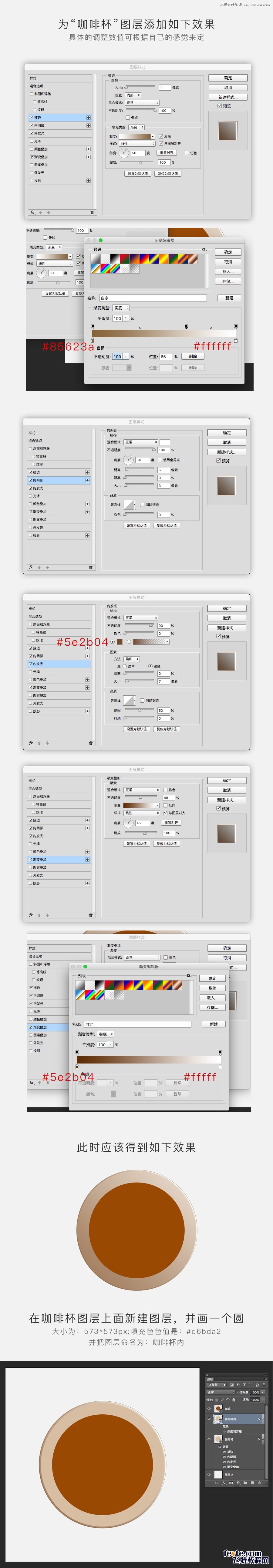Select 渐变叠加 row in the 渐变叠加 dialog style list
Viewport: 273px width, 1568px height.
click(59, 860)
